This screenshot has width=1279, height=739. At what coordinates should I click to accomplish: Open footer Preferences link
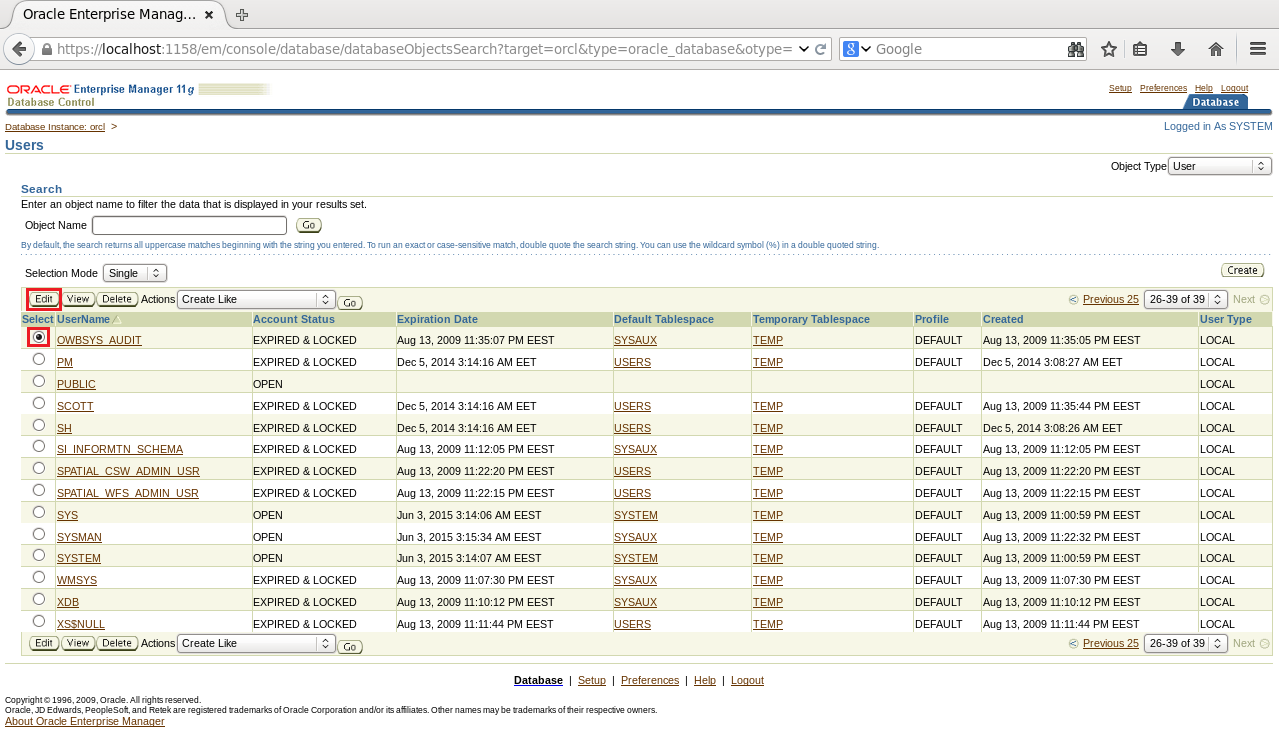(650, 680)
